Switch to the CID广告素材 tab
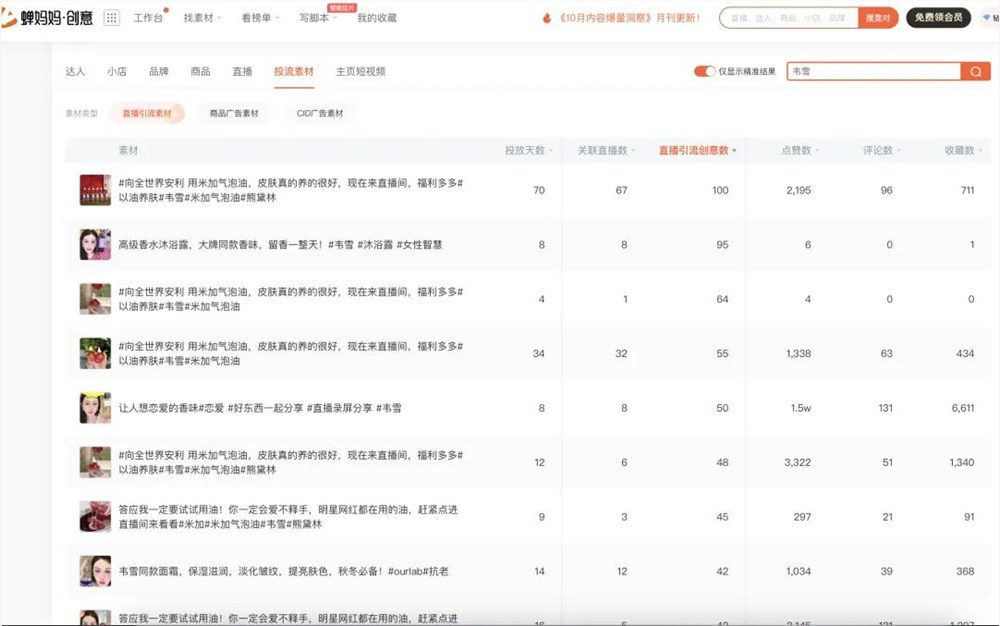1000x626 pixels. [322, 112]
